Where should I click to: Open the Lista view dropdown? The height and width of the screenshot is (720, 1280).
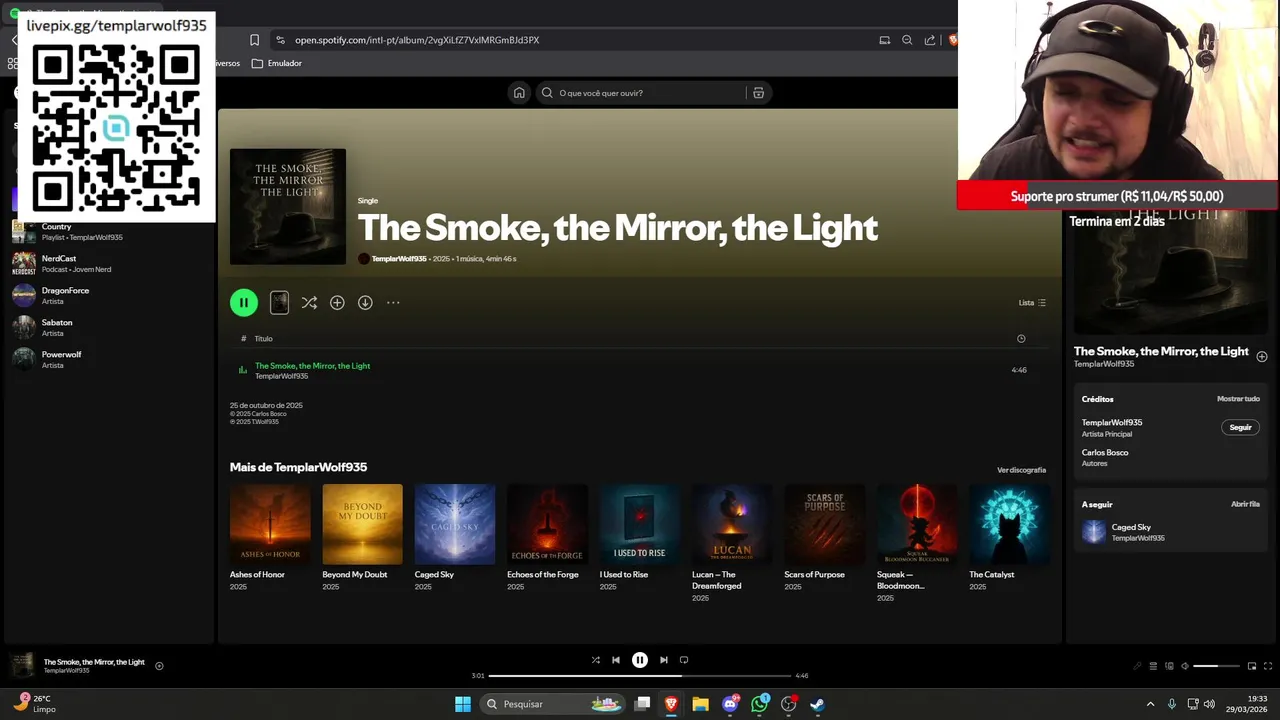1032,302
